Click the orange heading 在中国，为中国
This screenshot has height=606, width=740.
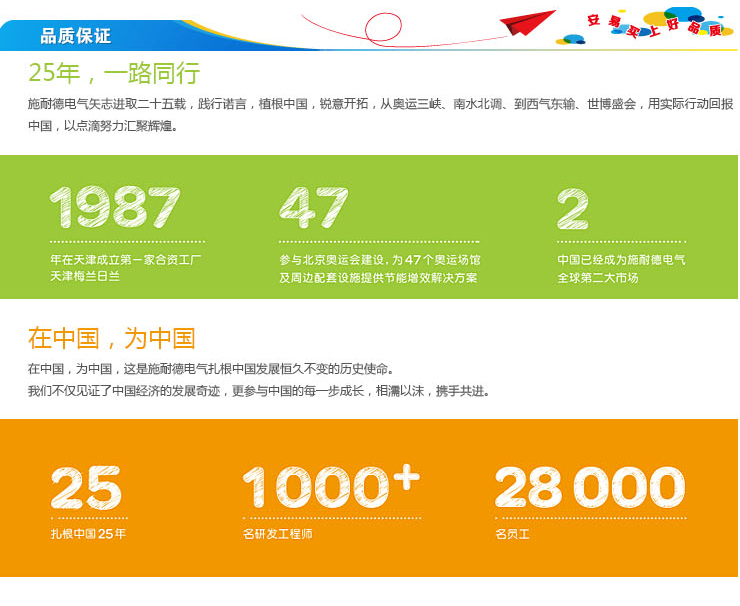click(111, 338)
